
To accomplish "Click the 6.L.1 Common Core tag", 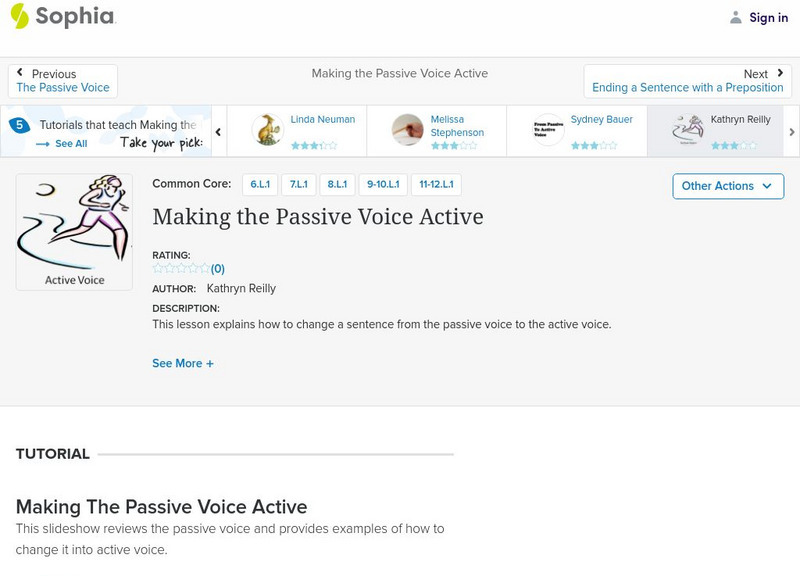I will pyautogui.click(x=259, y=185).
